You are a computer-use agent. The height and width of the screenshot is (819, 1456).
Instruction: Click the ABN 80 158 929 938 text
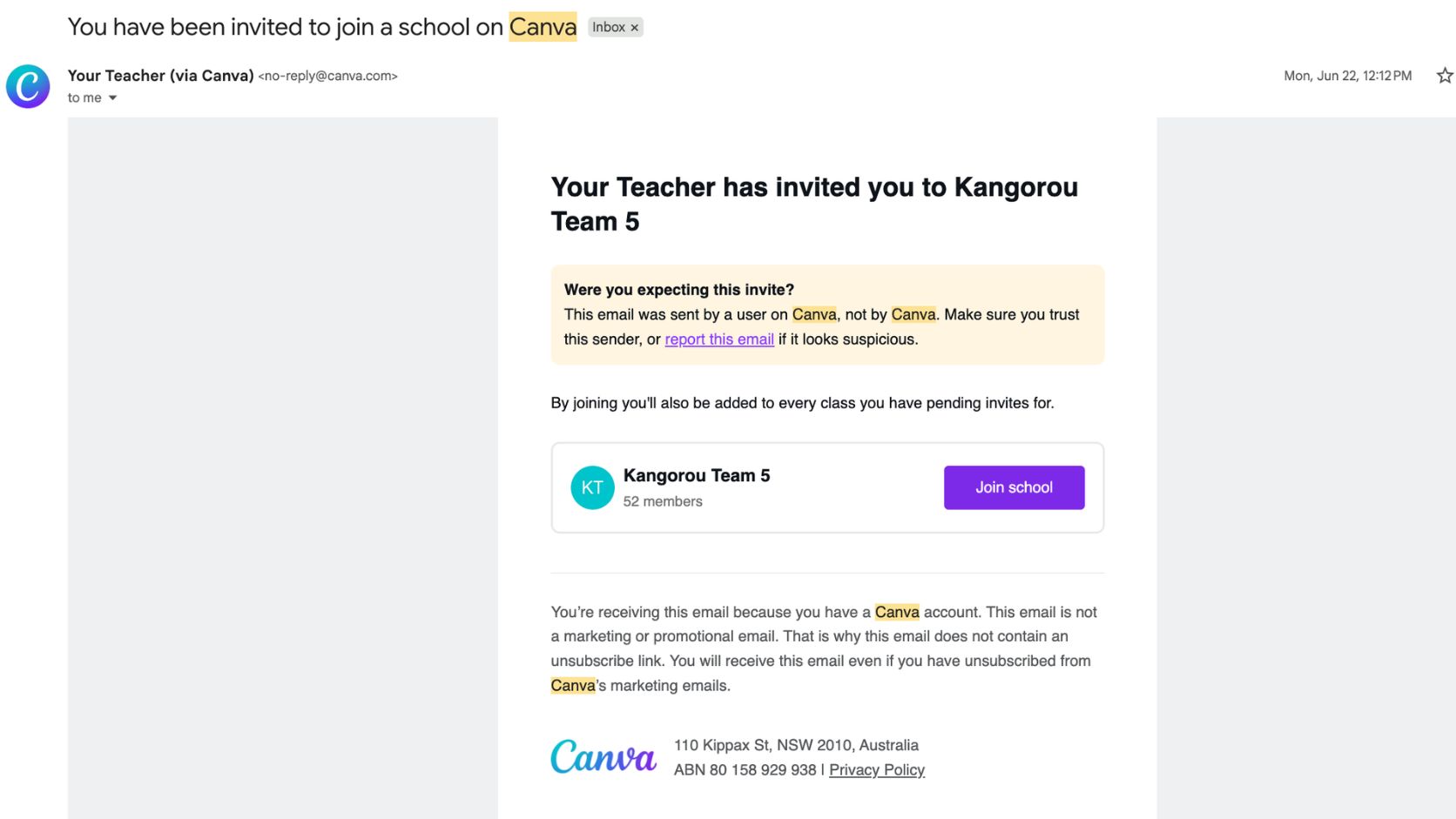pyautogui.click(x=745, y=770)
